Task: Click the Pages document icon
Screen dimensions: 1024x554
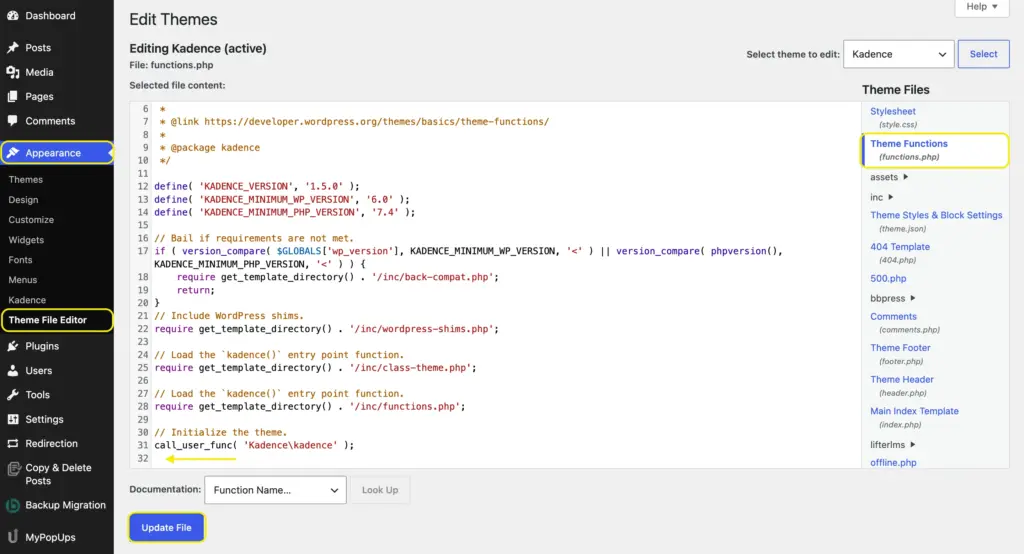Action: (x=12, y=97)
